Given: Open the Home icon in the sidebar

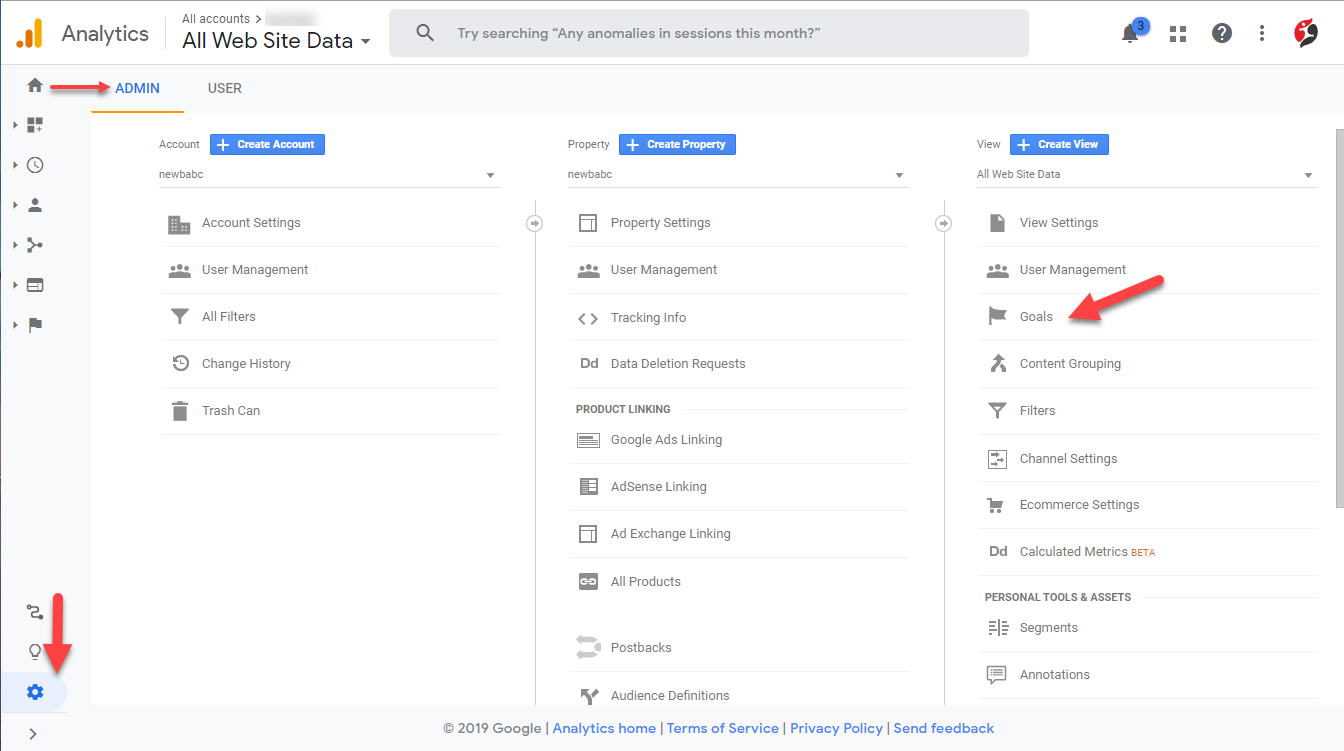Looking at the screenshot, I should [34, 85].
